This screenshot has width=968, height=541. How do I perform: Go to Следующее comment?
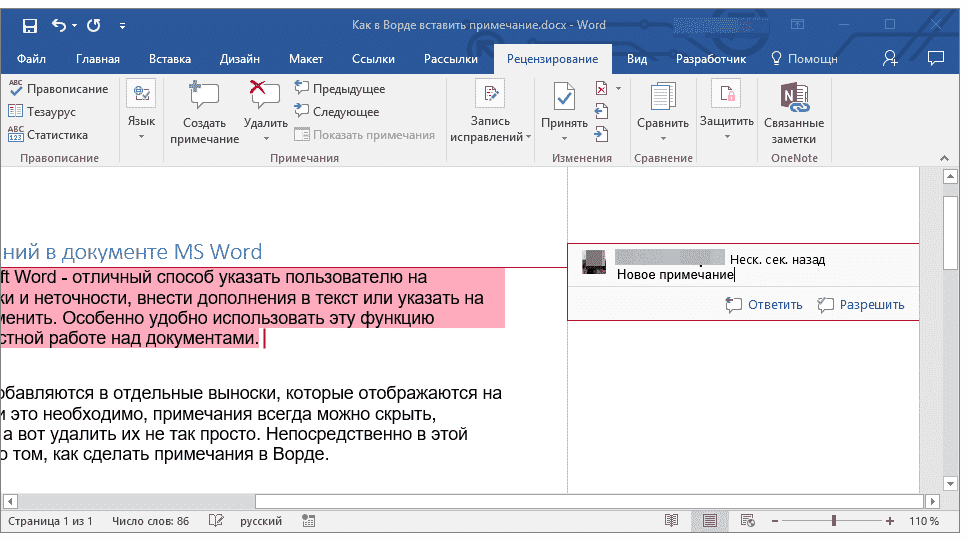click(x=338, y=112)
